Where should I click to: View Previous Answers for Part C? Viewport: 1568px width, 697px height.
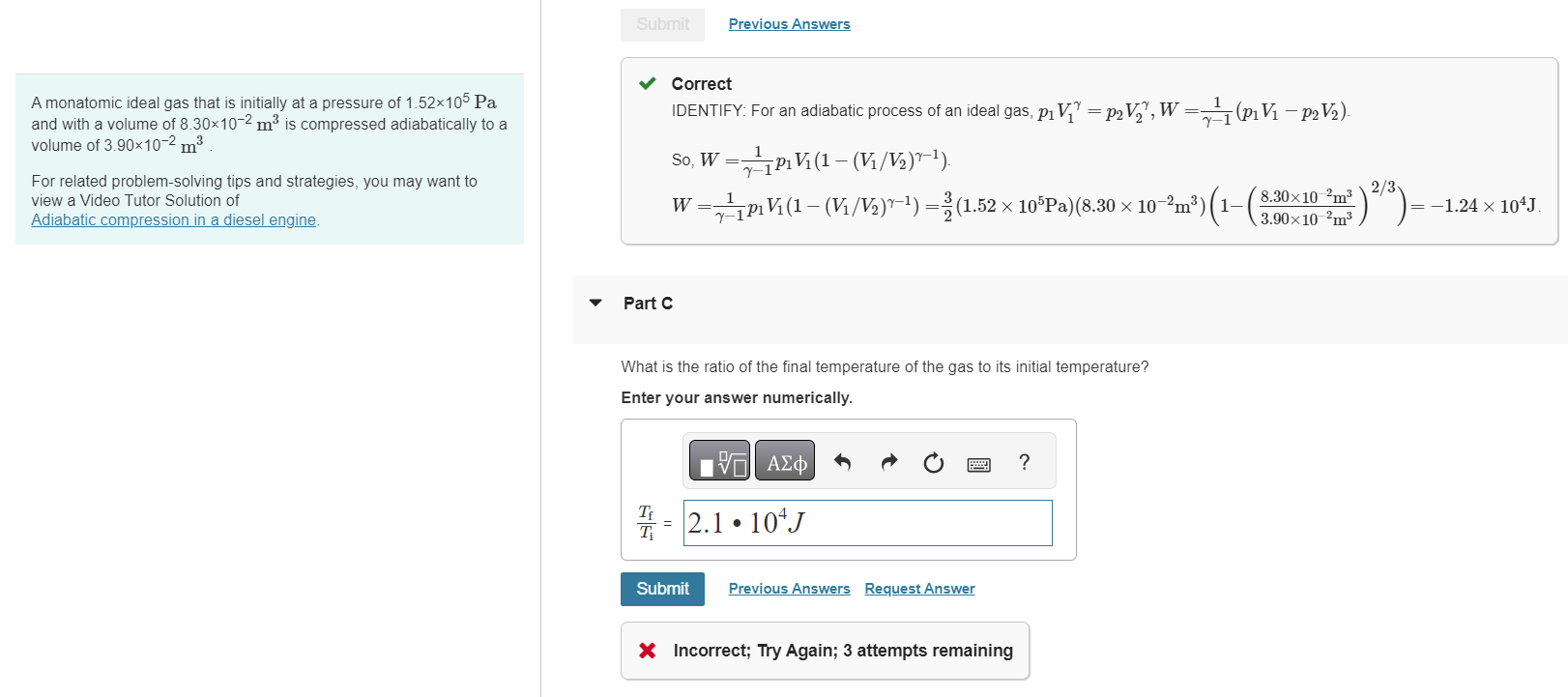(789, 588)
